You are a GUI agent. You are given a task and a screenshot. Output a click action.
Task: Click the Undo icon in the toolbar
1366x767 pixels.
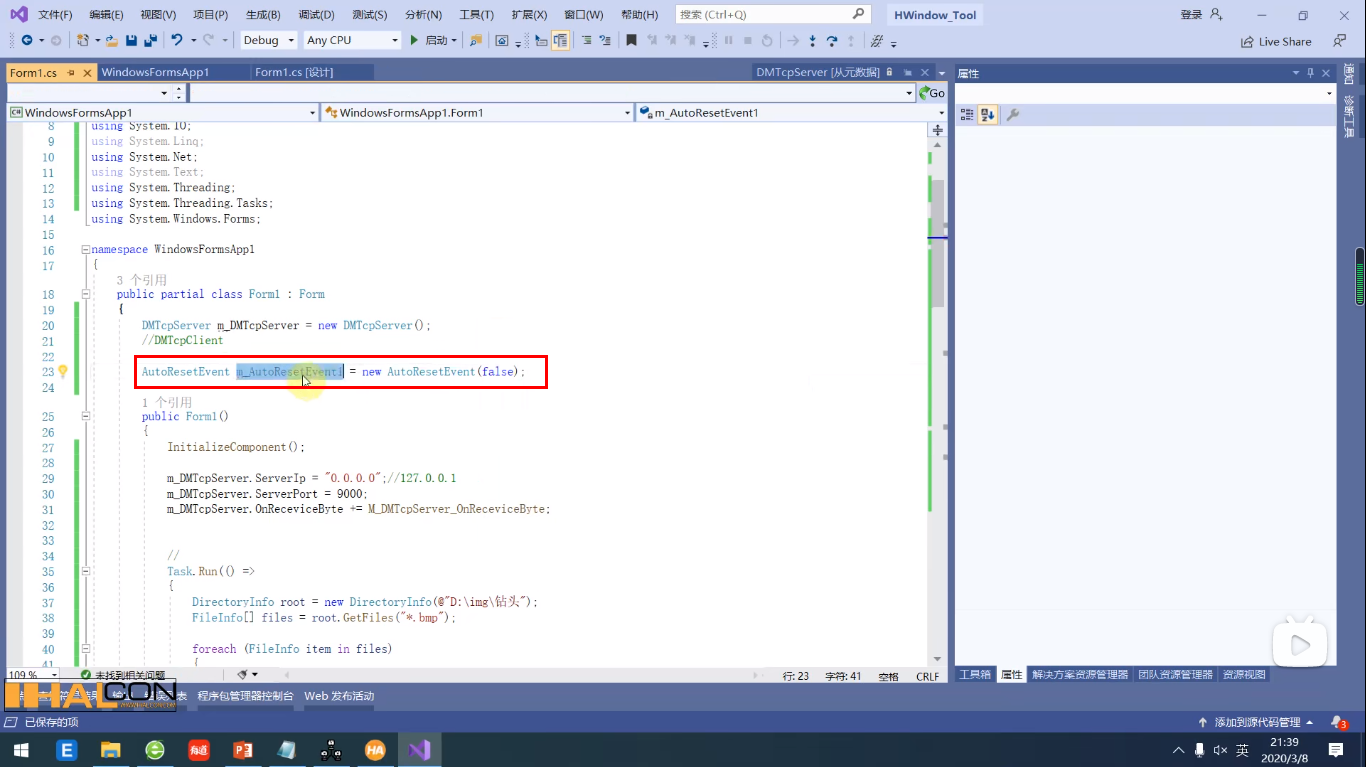[x=175, y=41]
